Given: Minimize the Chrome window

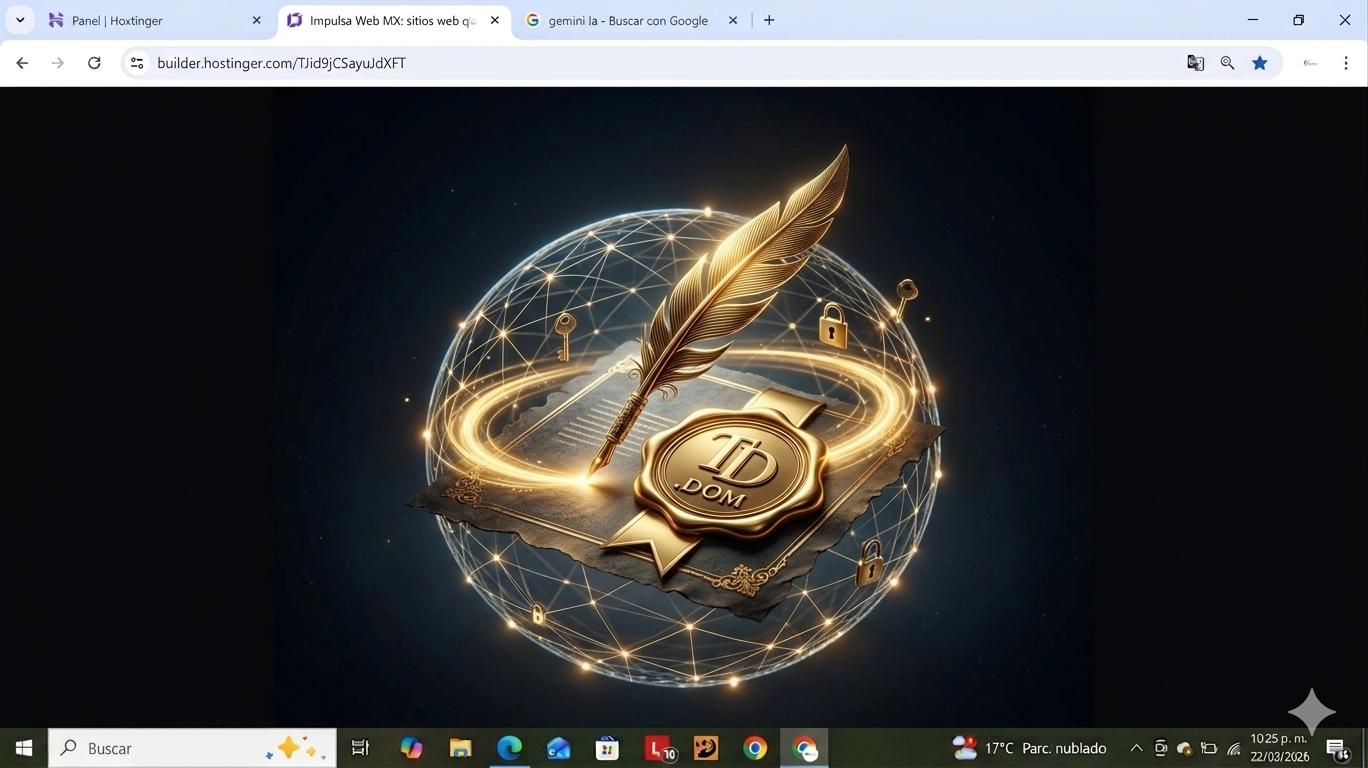Looking at the screenshot, I should 1253,20.
